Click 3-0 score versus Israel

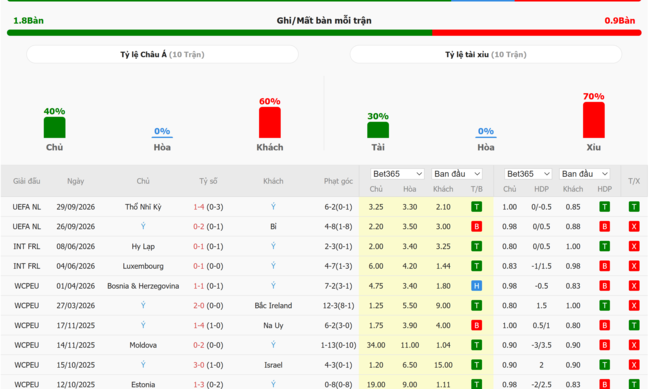[199, 365]
